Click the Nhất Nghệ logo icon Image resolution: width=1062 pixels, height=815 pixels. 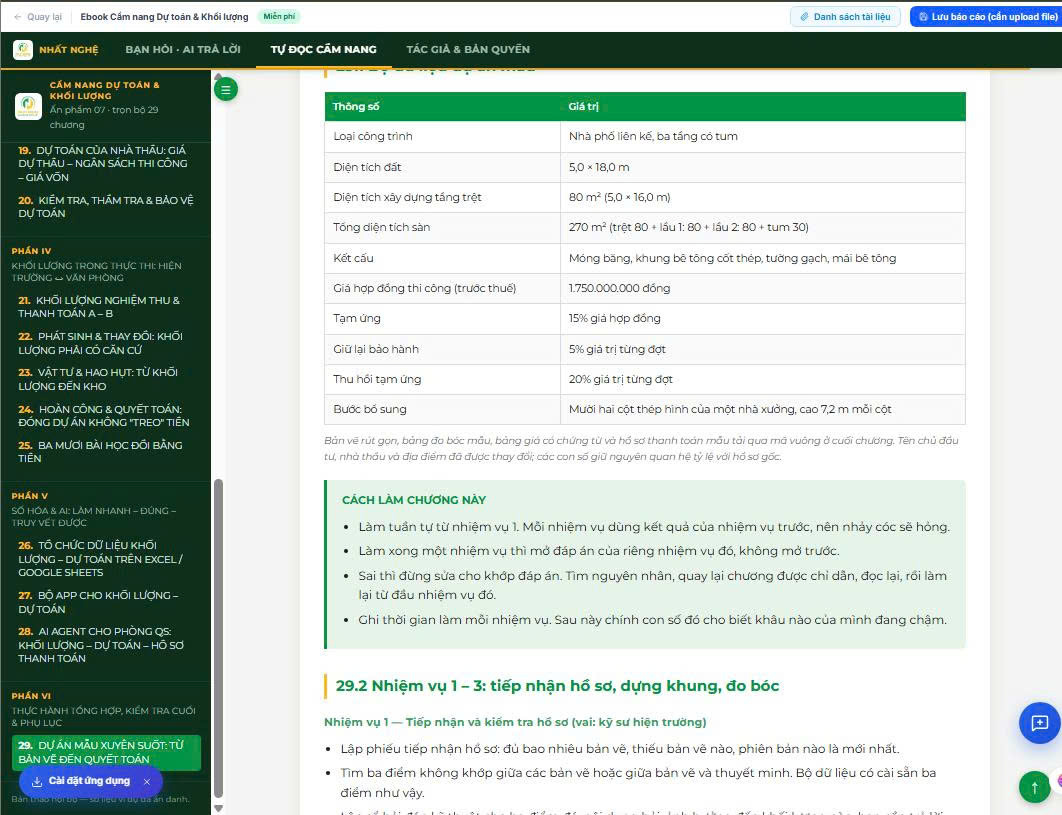click(x=23, y=49)
